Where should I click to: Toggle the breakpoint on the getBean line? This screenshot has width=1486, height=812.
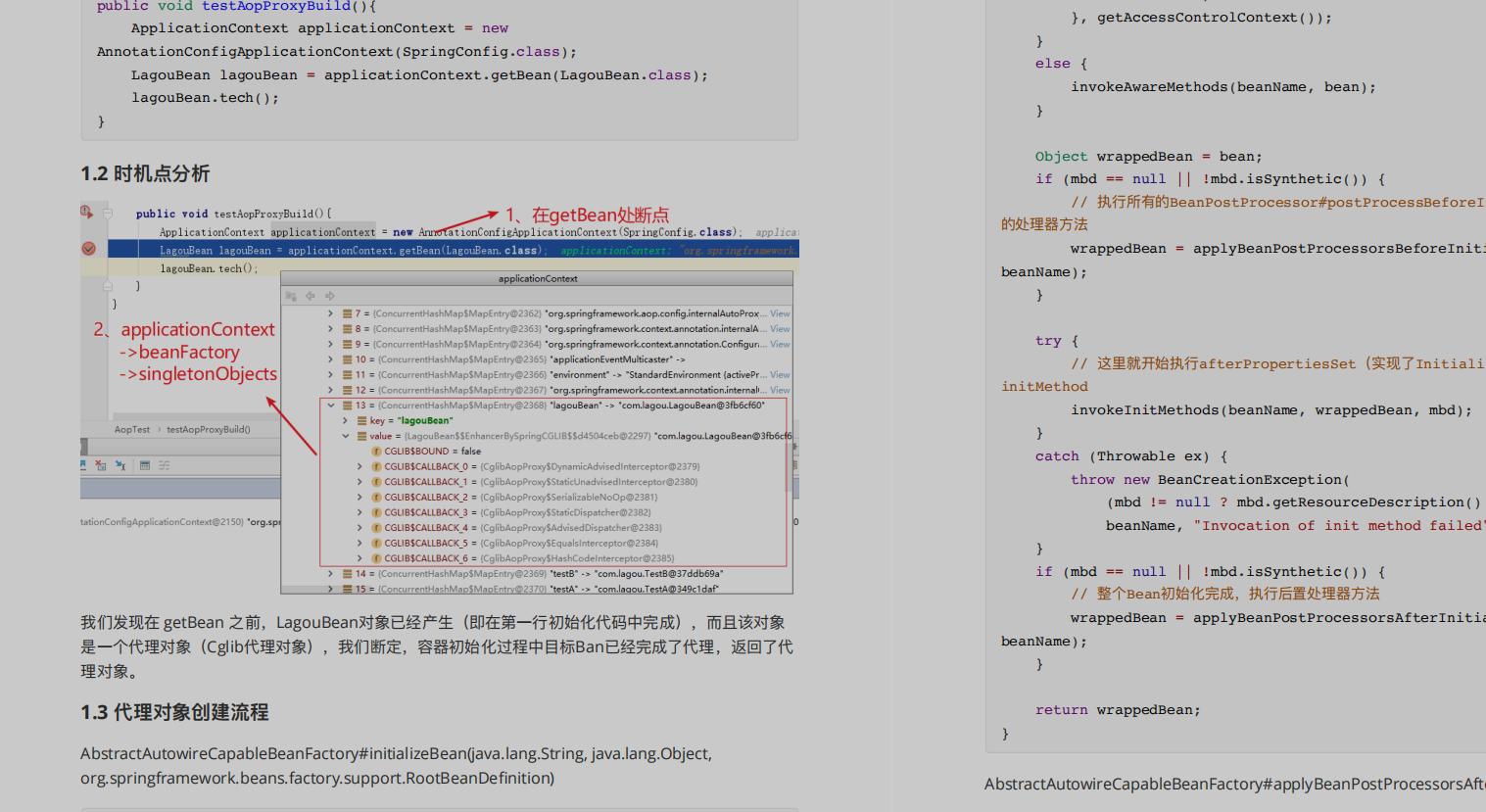point(88,249)
